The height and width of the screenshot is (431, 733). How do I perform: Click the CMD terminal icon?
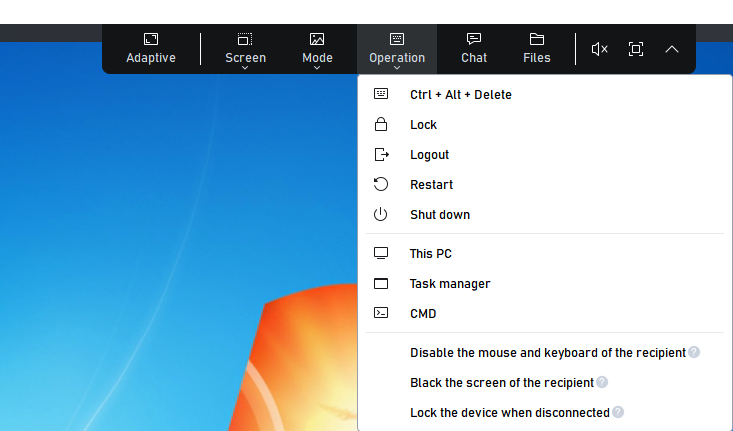381,313
